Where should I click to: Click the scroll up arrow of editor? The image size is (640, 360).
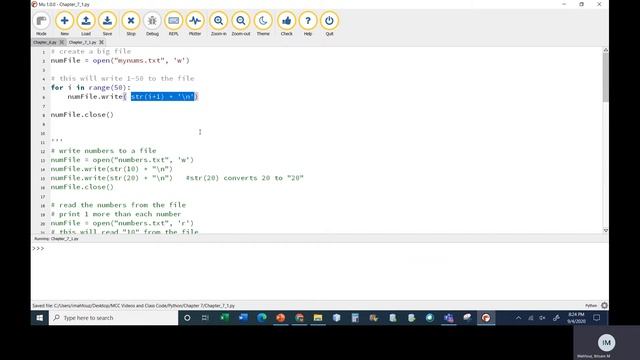605,50
